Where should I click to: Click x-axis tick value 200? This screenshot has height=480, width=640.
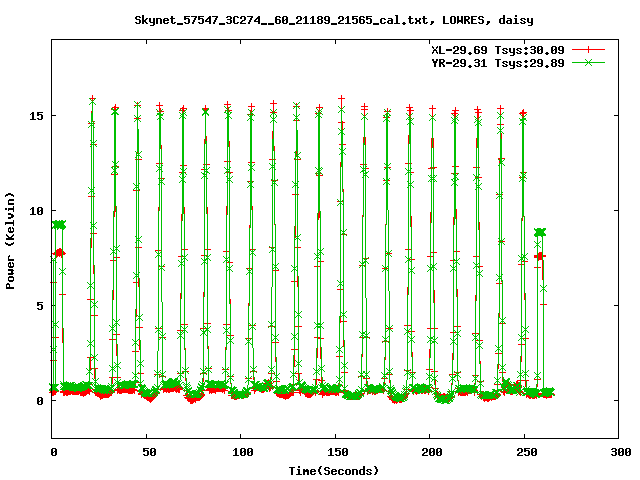[x=432, y=452]
